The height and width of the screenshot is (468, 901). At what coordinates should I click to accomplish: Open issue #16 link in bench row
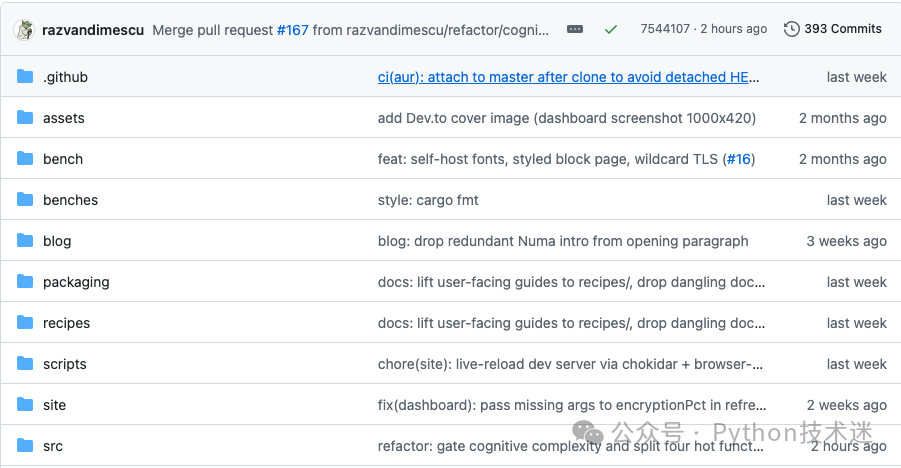[739, 159]
